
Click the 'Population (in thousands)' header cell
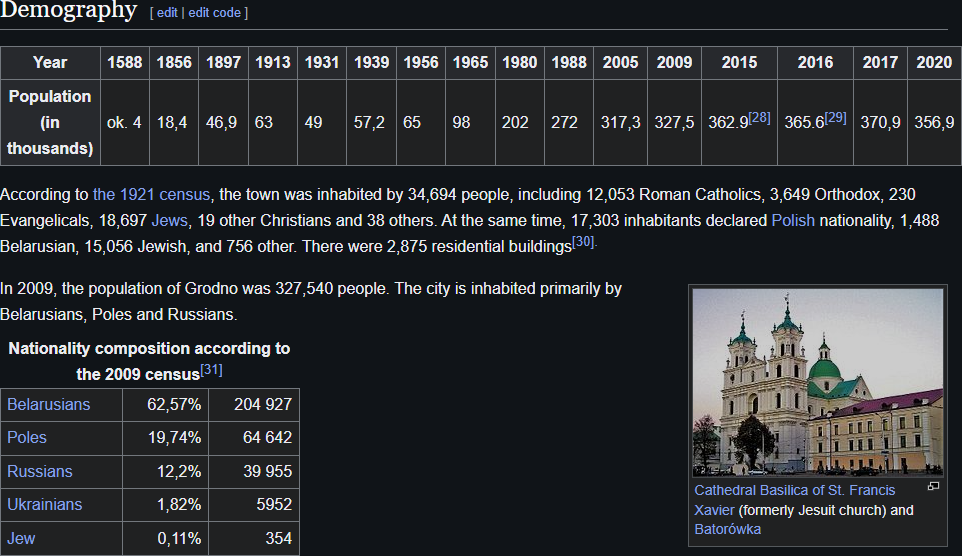[50, 122]
